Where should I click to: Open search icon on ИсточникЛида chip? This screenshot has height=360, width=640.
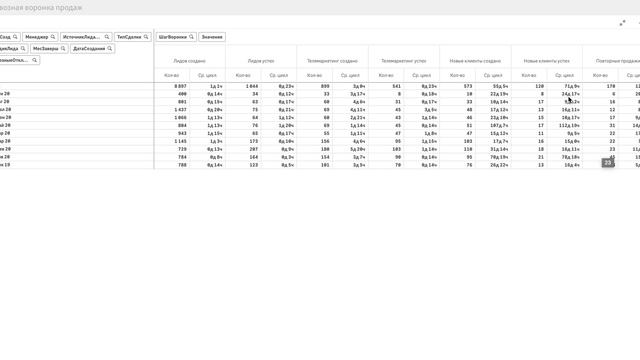coord(107,37)
